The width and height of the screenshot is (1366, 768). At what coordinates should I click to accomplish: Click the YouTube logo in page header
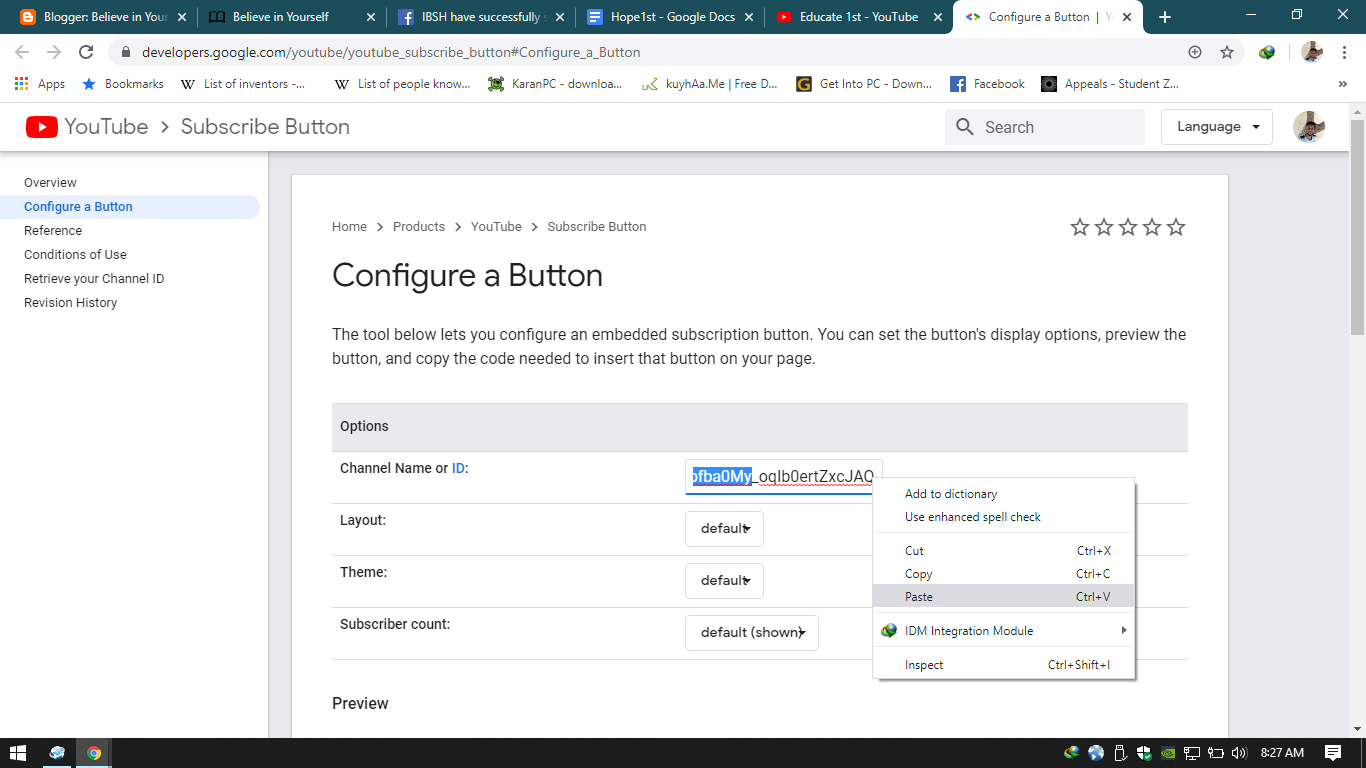(87, 127)
